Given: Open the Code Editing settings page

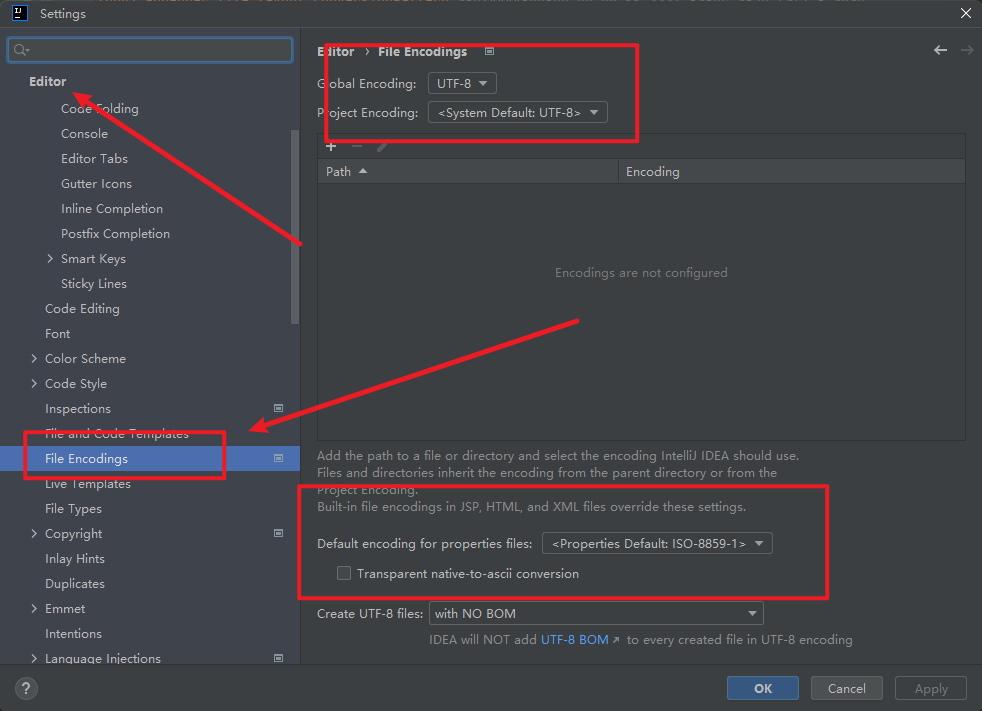Looking at the screenshot, I should pyautogui.click(x=82, y=309).
